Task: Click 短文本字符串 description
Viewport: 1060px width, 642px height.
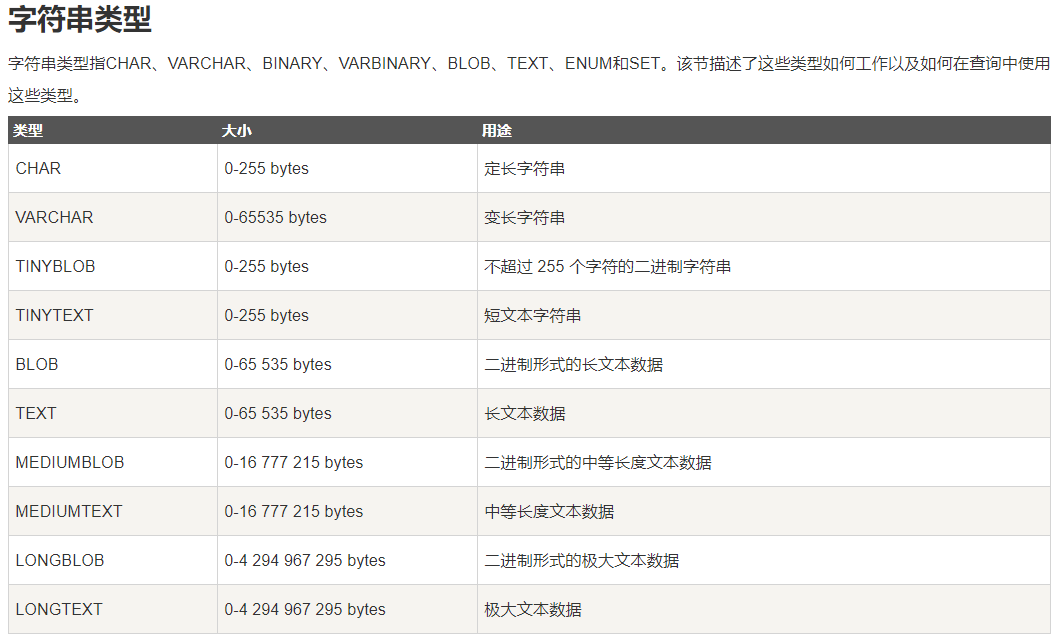Action: [533, 316]
